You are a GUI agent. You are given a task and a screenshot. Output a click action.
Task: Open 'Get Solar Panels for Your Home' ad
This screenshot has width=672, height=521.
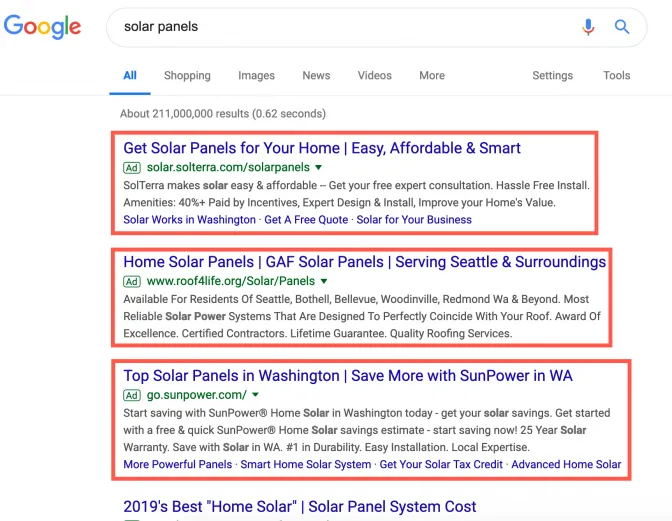322,148
